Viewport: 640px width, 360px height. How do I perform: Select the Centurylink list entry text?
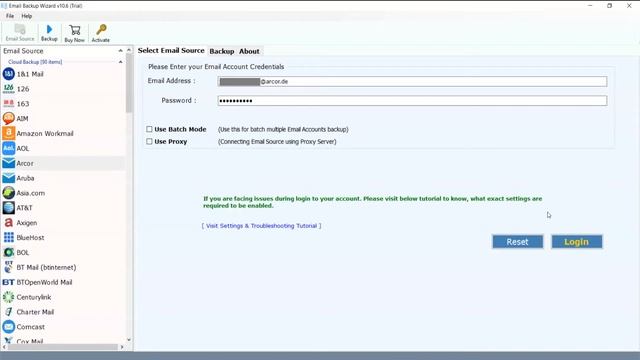point(34,297)
